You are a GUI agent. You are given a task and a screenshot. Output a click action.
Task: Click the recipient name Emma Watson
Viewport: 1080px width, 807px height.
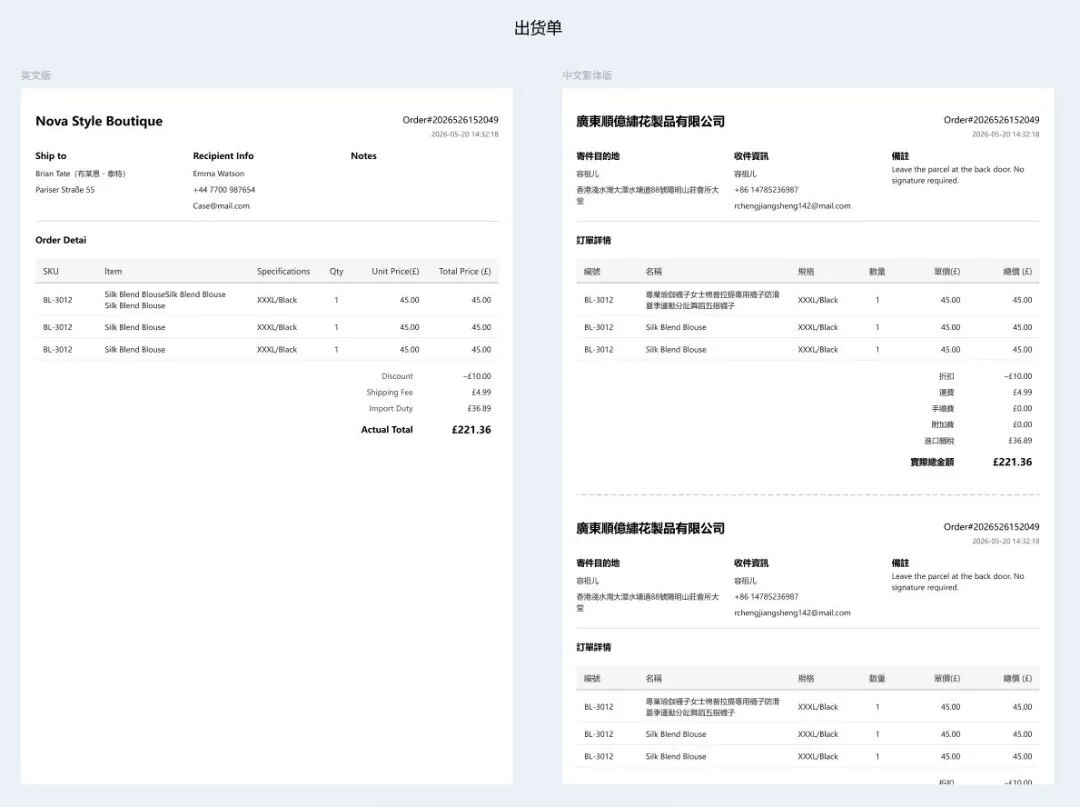(218, 174)
